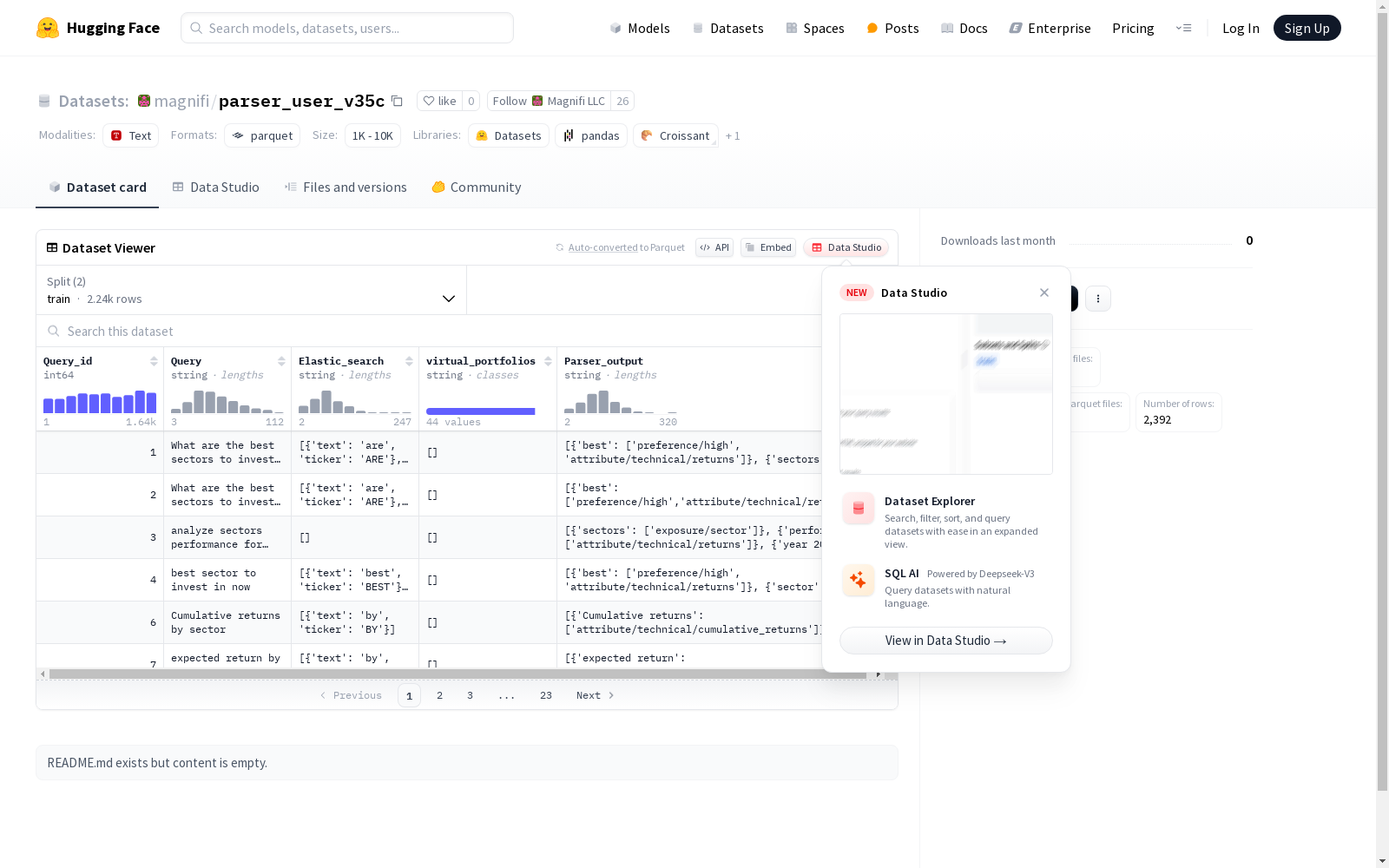The image size is (1389, 868).
Task: Show additional libraries with +1
Action: pyautogui.click(x=733, y=135)
